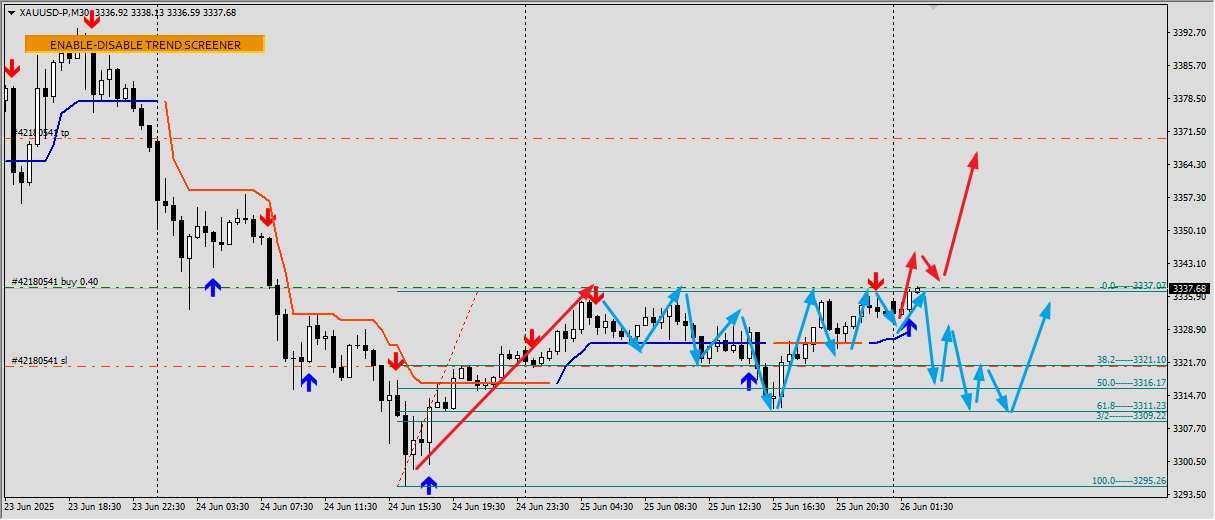
Task: Click the red down arrow above the latest candles
Action: coord(875,281)
